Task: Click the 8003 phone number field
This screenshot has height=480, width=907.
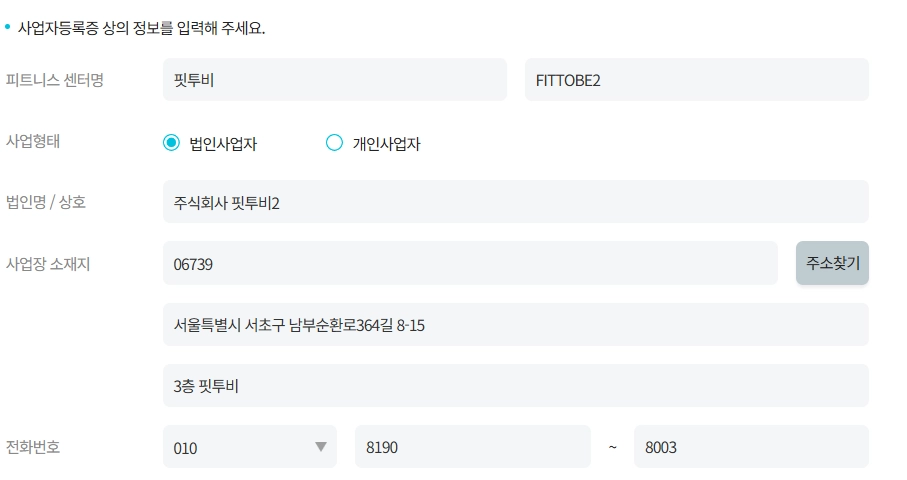Action: (x=750, y=447)
